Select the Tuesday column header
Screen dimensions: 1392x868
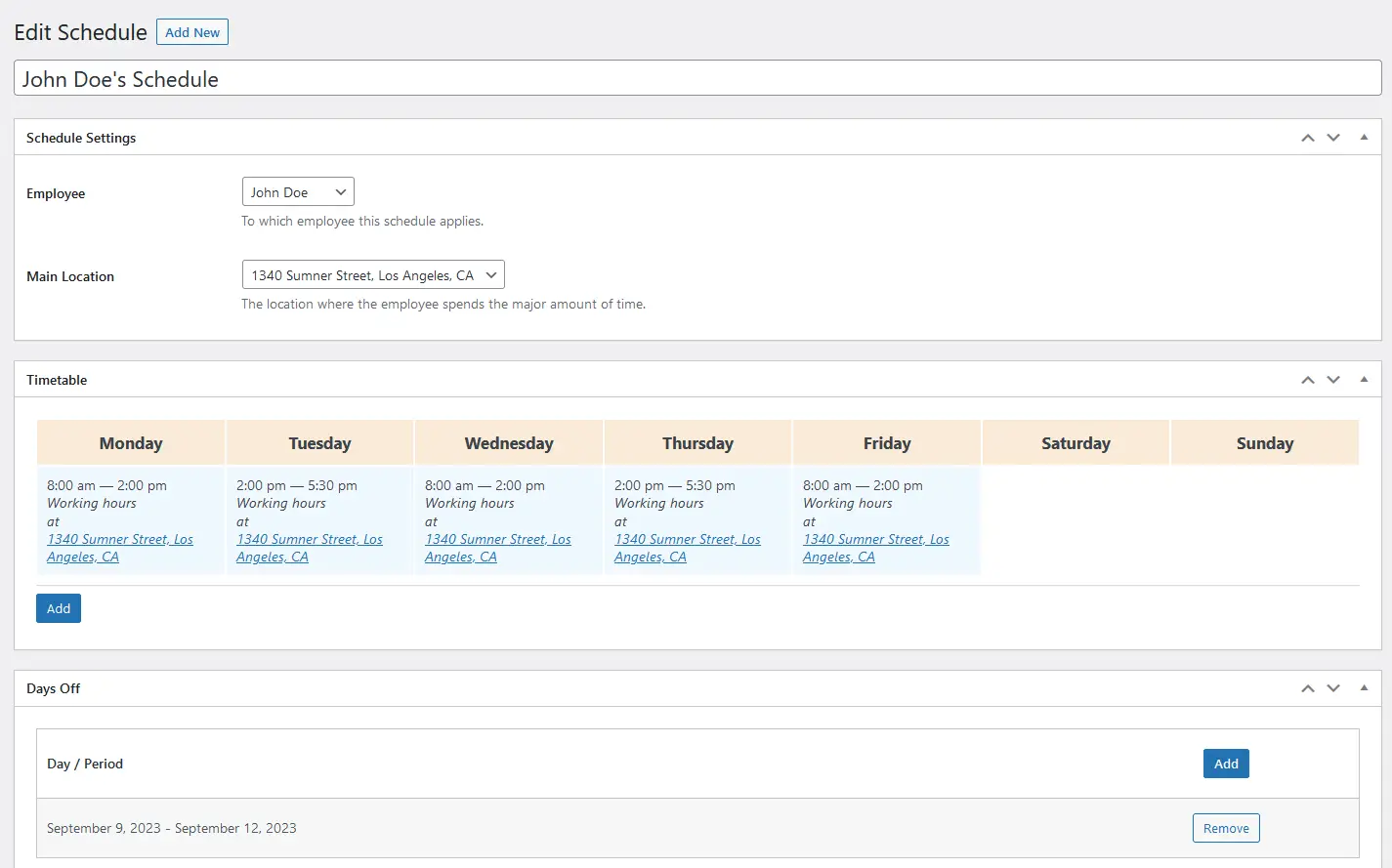pyautogui.click(x=319, y=443)
